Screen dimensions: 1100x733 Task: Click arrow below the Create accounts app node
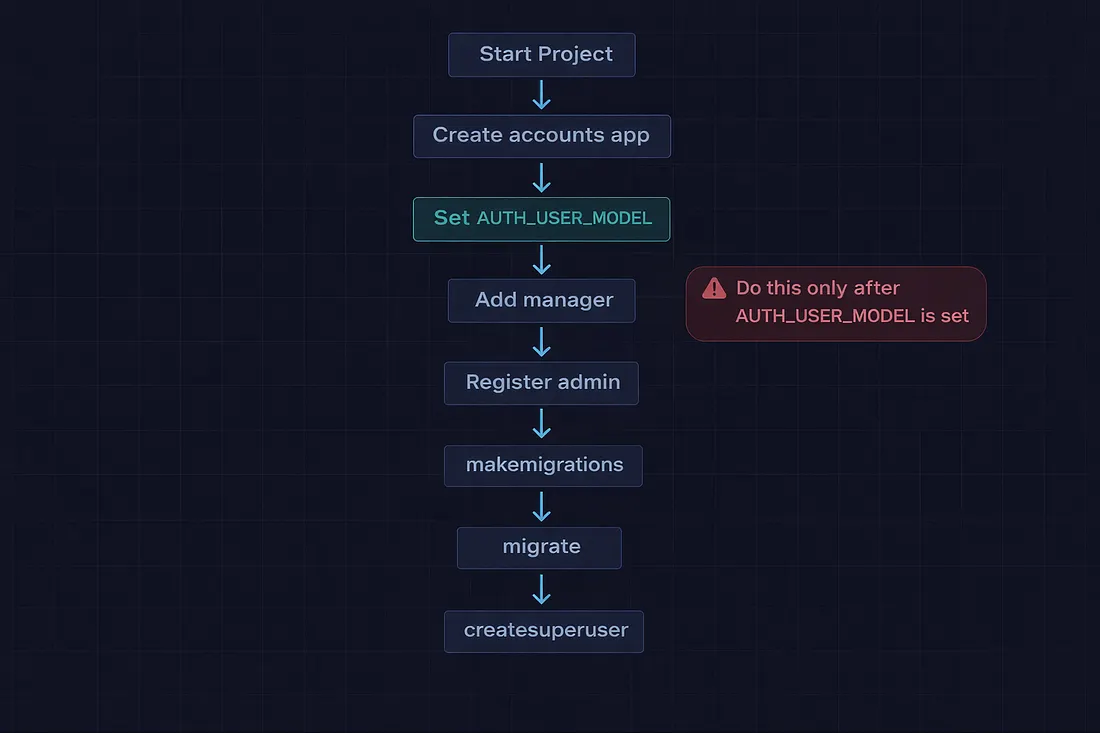tap(541, 177)
